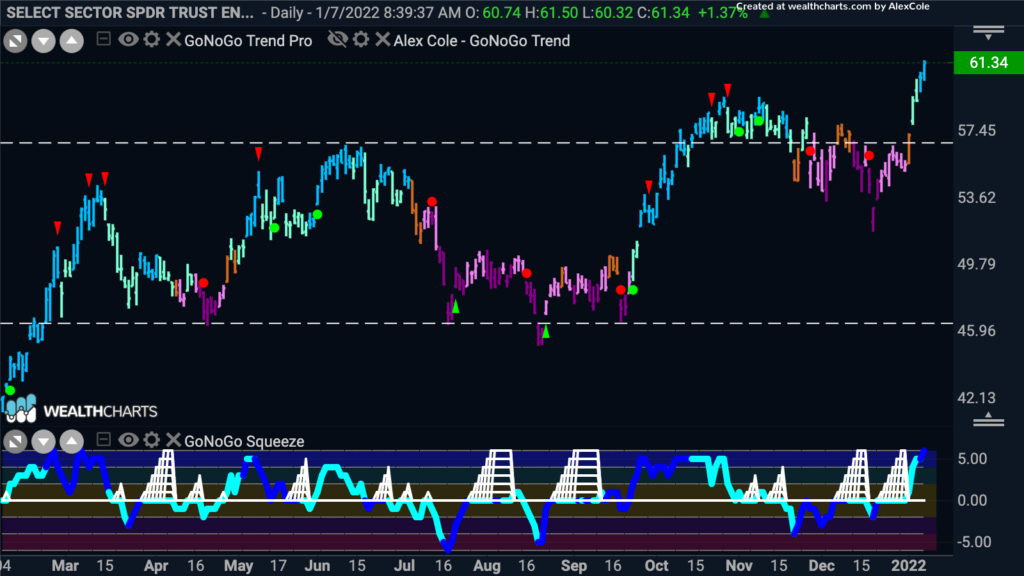Click the 45.96 price axis label

tap(976, 331)
